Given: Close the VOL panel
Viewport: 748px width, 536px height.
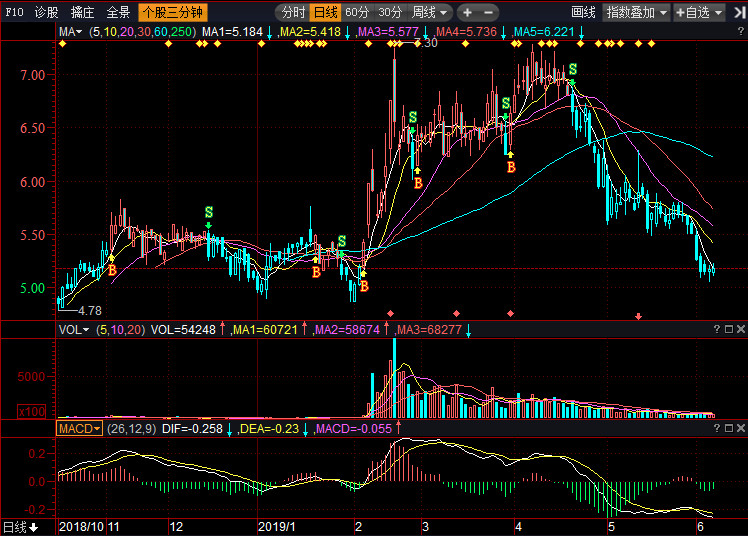Looking at the screenshot, I should [x=740, y=329].
